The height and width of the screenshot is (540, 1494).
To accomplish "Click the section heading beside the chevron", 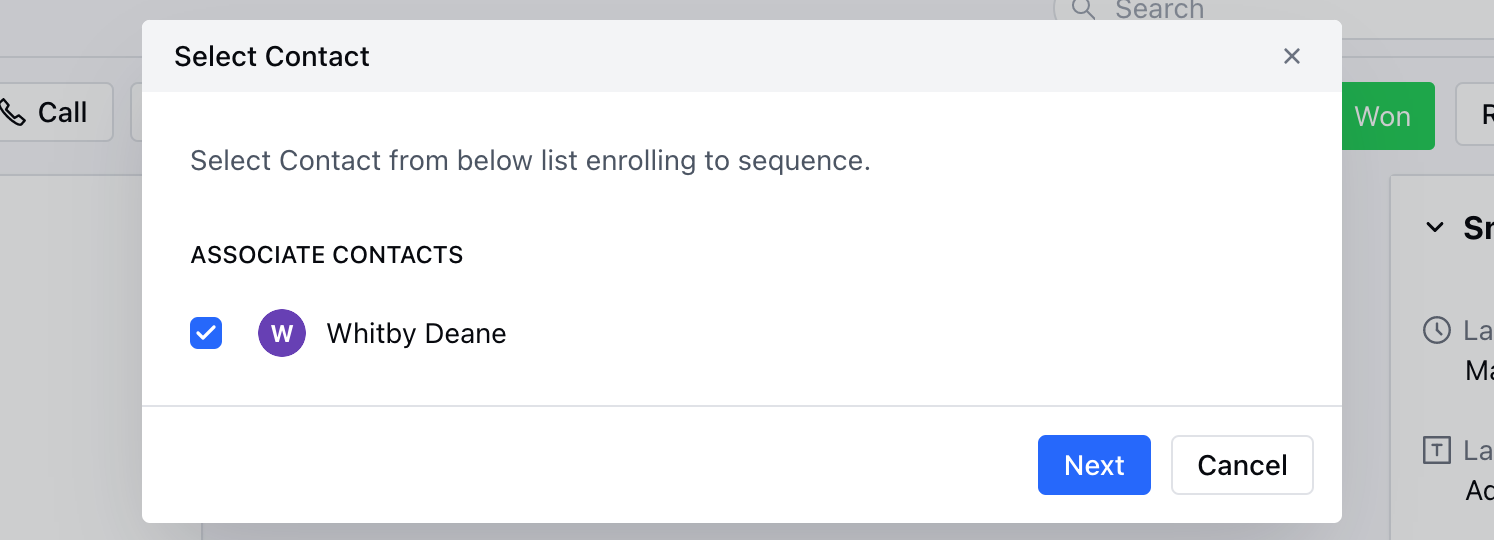I will [x=1478, y=227].
